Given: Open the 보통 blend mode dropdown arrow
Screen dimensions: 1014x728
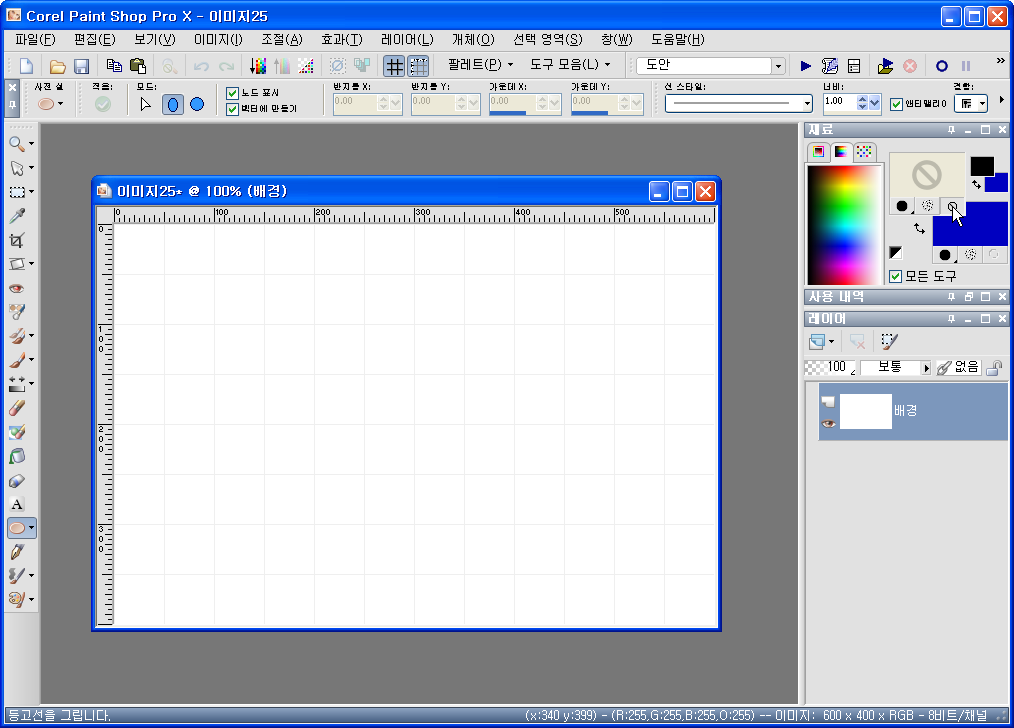Looking at the screenshot, I should coord(926,368).
